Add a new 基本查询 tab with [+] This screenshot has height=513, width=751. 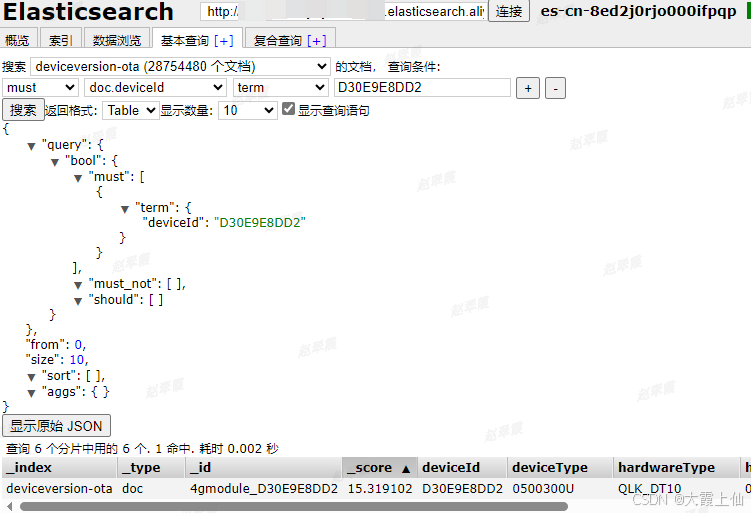[224, 41]
